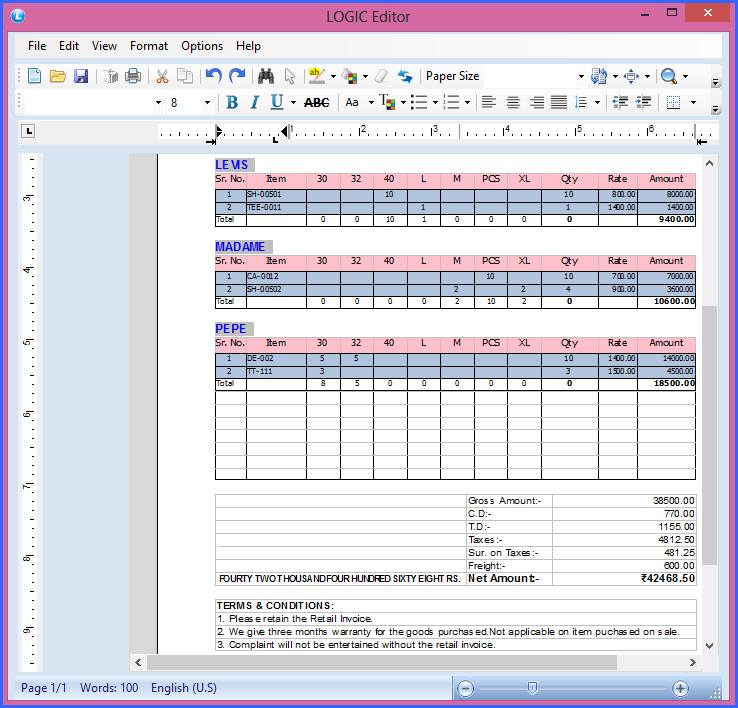Open the Options menu
Image resolution: width=738 pixels, height=708 pixels.
point(202,46)
